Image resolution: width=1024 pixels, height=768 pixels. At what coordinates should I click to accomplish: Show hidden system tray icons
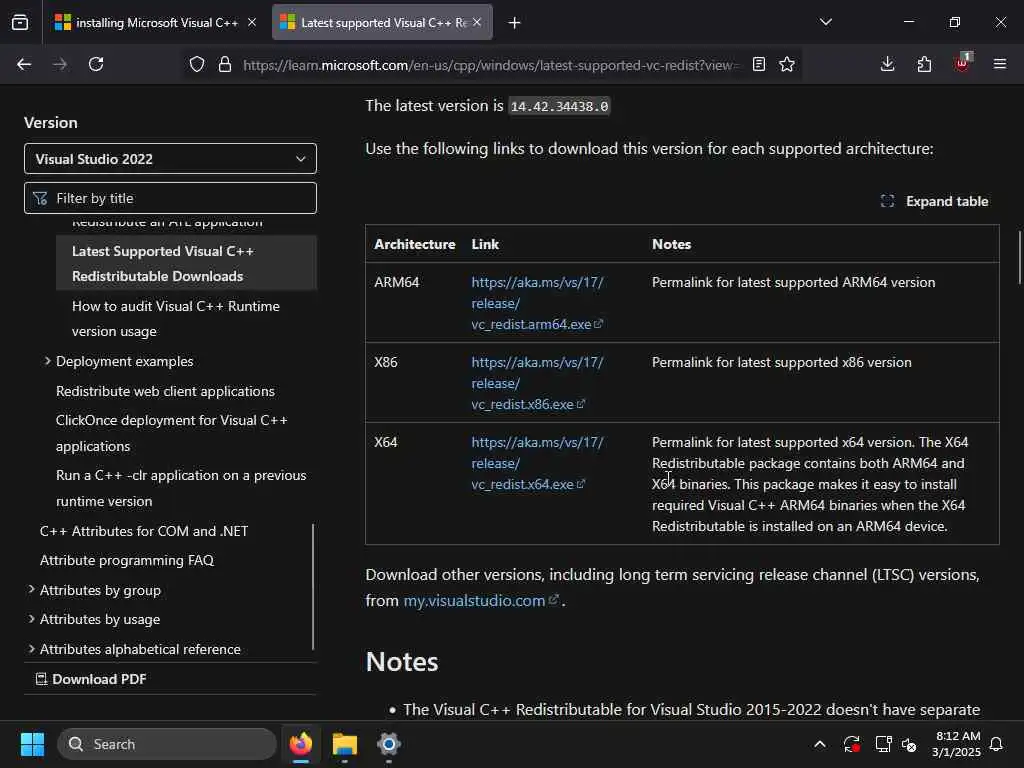coord(820,744)
